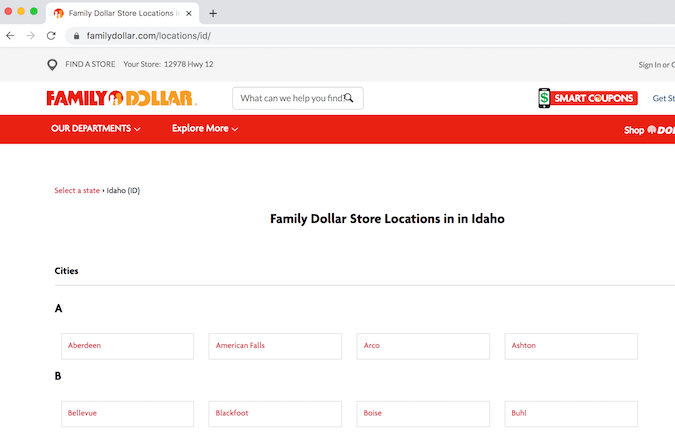Click the Idaho (ID) breadcrumb text
675x436 pixels.
point(123,190)
